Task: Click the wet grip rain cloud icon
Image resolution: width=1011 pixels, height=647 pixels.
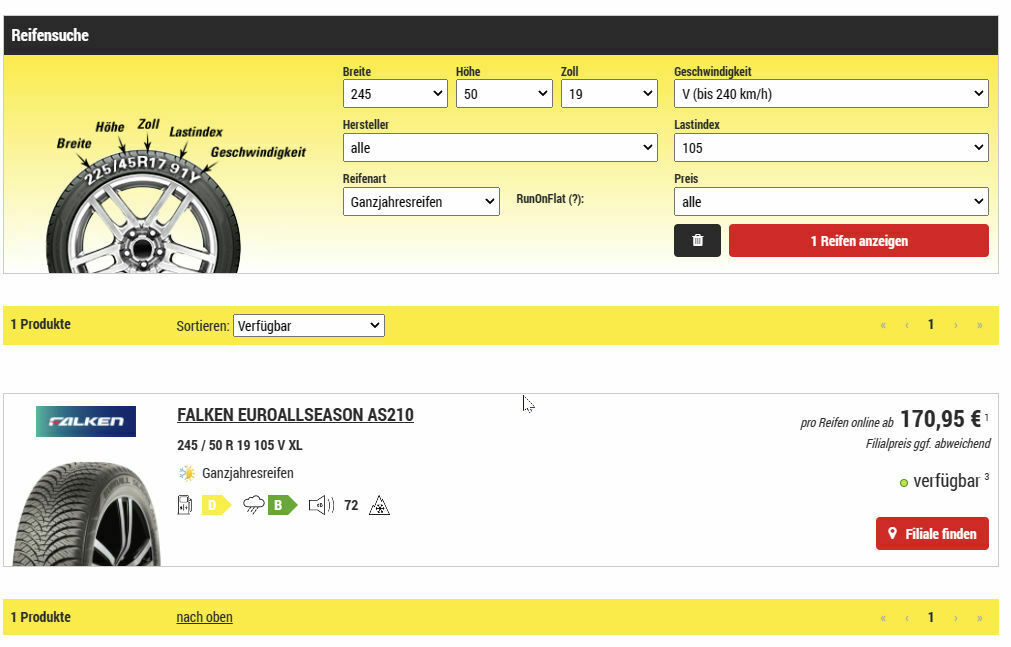Action: [x=253, y=506]
